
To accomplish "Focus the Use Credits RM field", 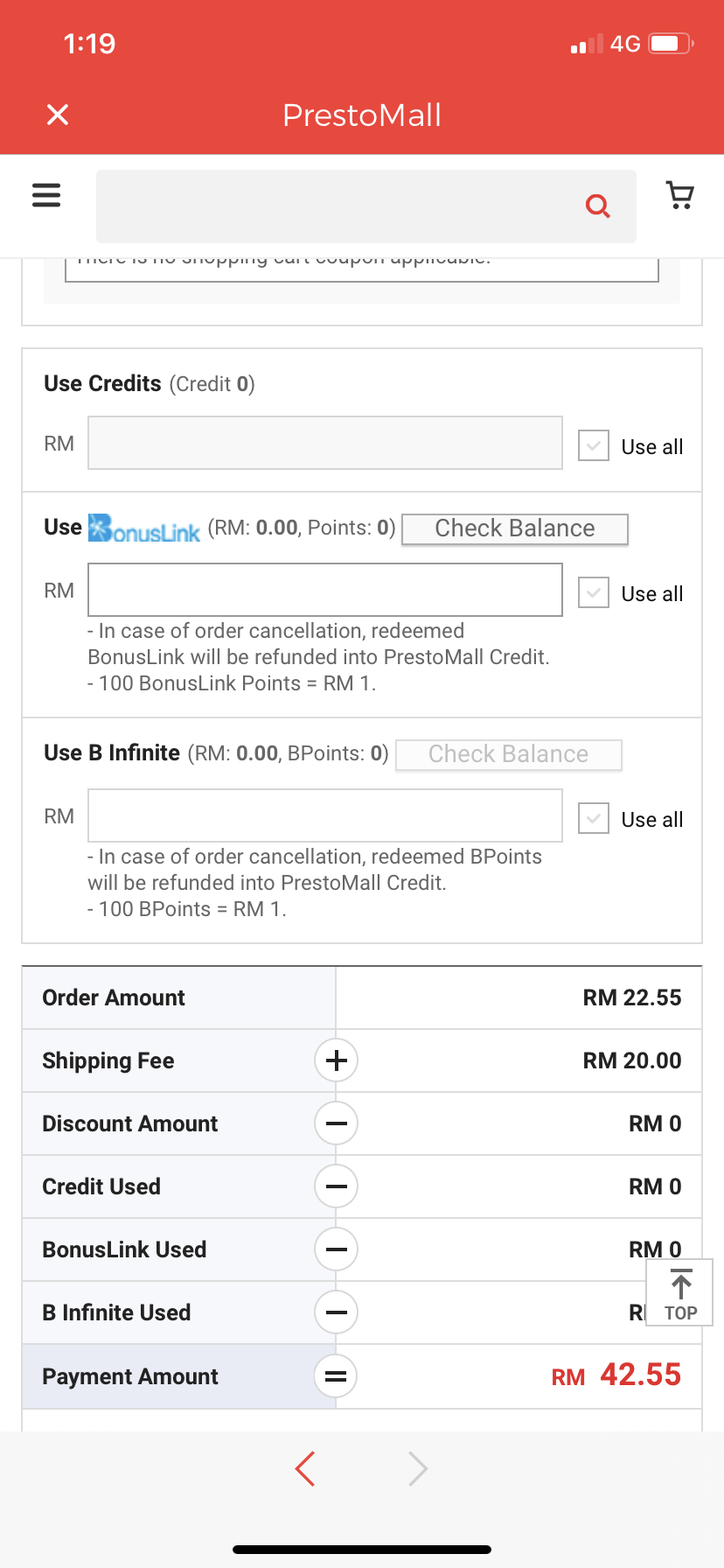I will pyautogui.click(x=324, y=443).
